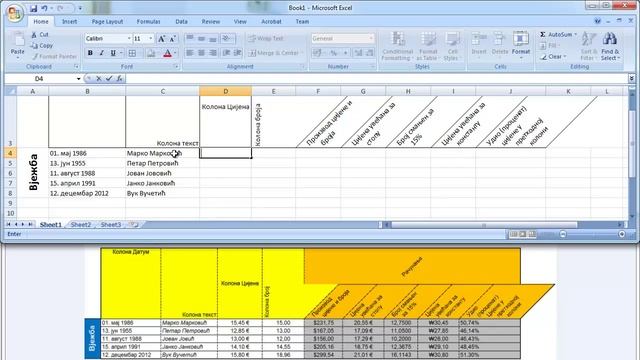Open Conditional Formatting
The width and height of the screenshot is (640, 360).
(x=398, y=46)
